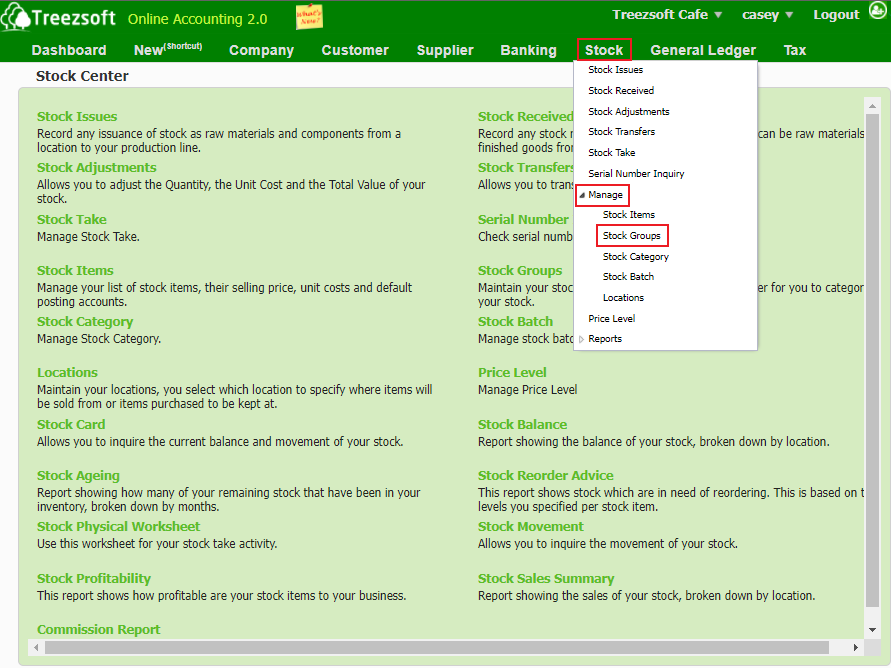Screen dimensions: 891x668
Task: Open the General Ledger tab
Action: click(x=703, y=50)
